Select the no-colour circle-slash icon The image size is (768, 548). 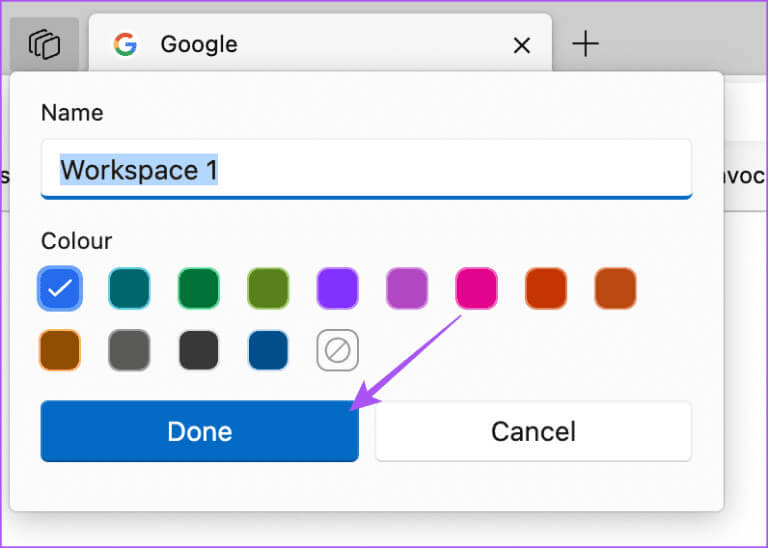pyautogui.click(x=338, y=350)
